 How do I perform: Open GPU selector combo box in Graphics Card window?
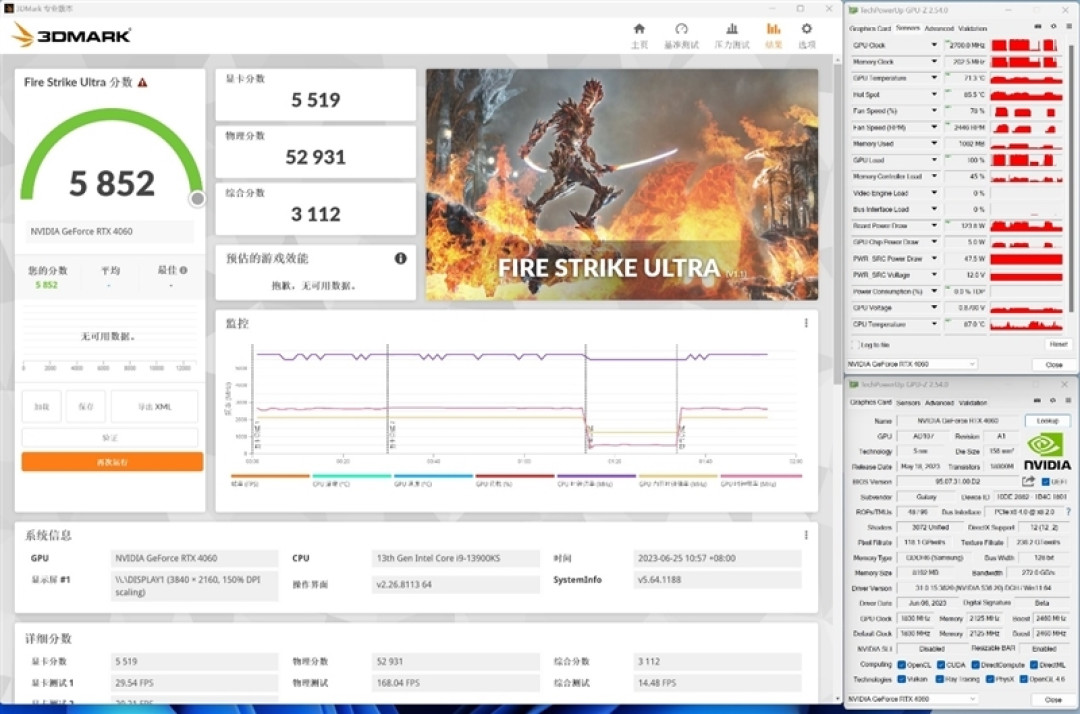click(x=912, y=699)
